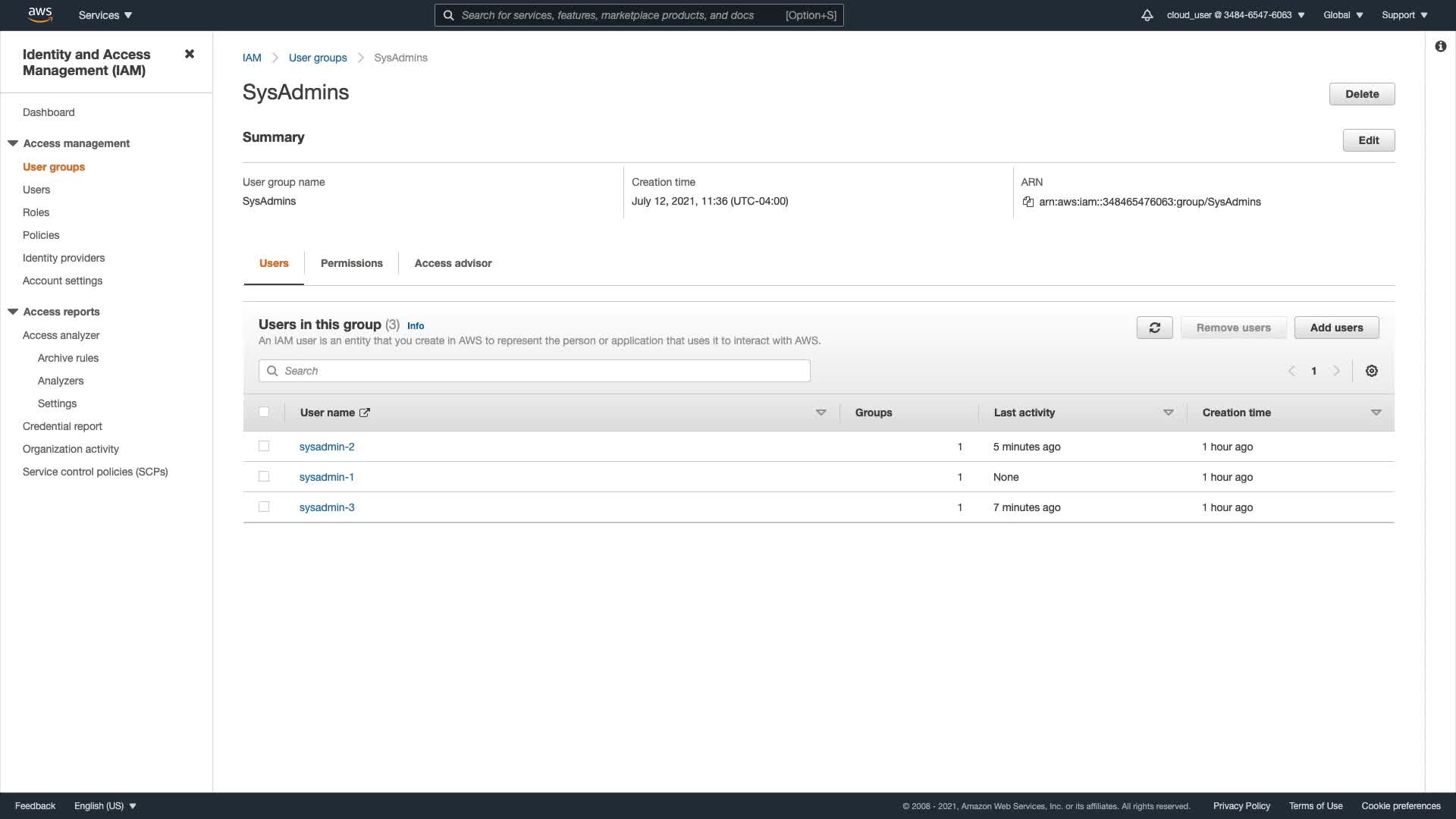Open the notifications bell icon
This screenshot has height=819, width=1456.
tap(1147, 15)
